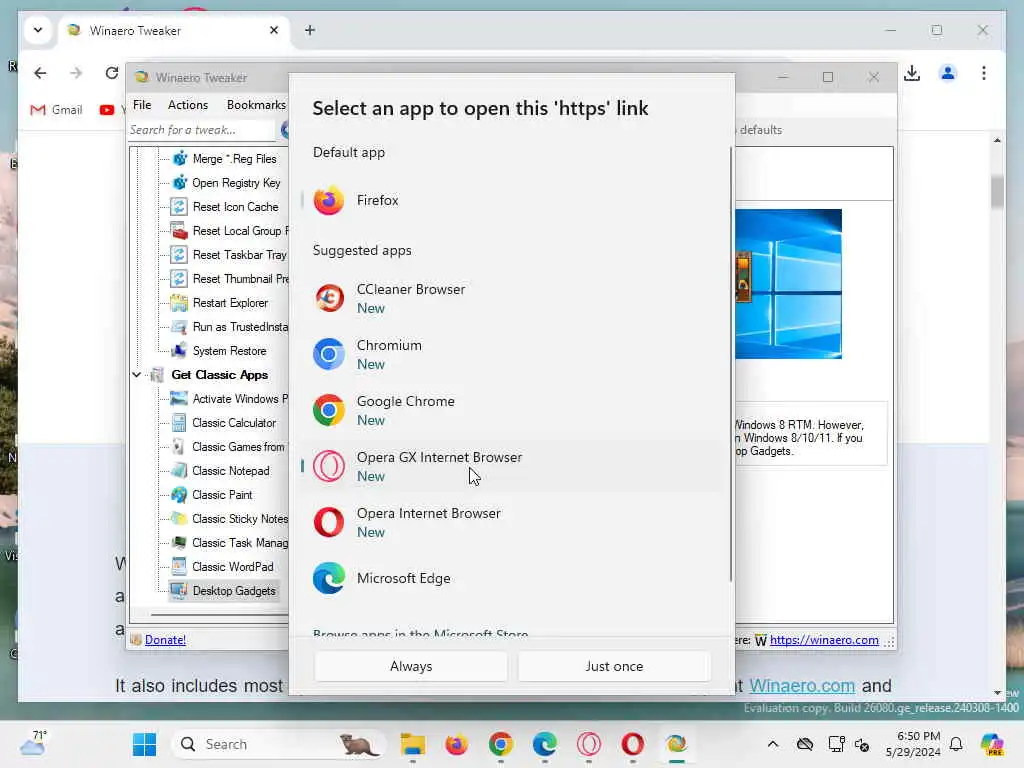Open the browser downloads icon
The image size is (1024, 768).
click(x=912, y=73)
